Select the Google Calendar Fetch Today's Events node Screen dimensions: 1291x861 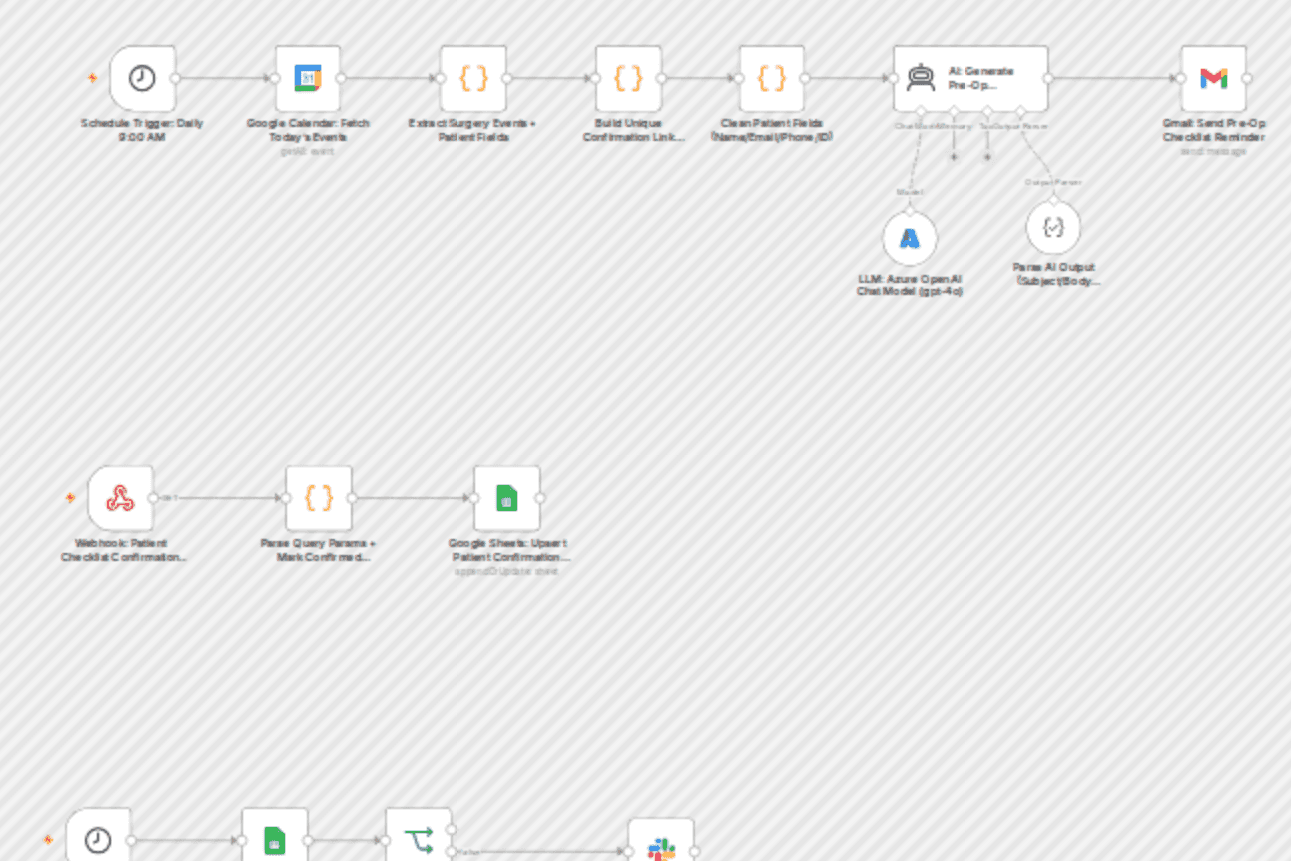click(x=308, y=78)
